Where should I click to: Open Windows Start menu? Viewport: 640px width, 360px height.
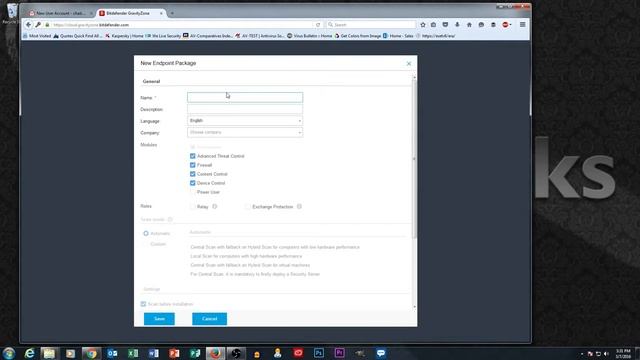click(9, 353)
